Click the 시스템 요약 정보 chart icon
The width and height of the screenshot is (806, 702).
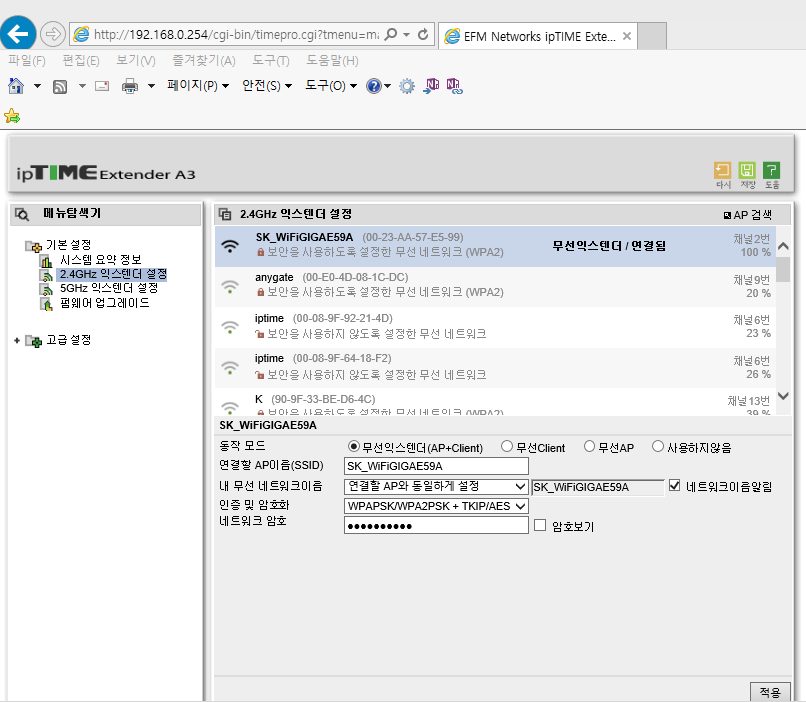tap(47, 261)
